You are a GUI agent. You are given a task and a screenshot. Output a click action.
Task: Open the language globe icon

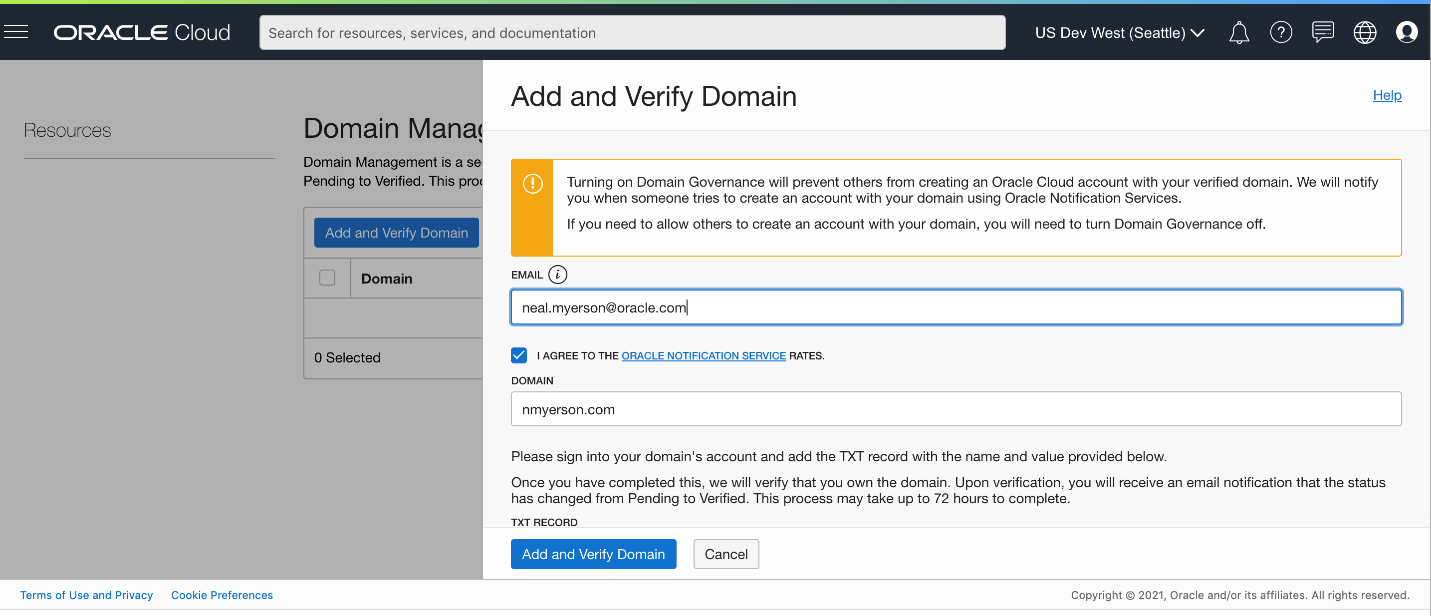[1365, 33]
